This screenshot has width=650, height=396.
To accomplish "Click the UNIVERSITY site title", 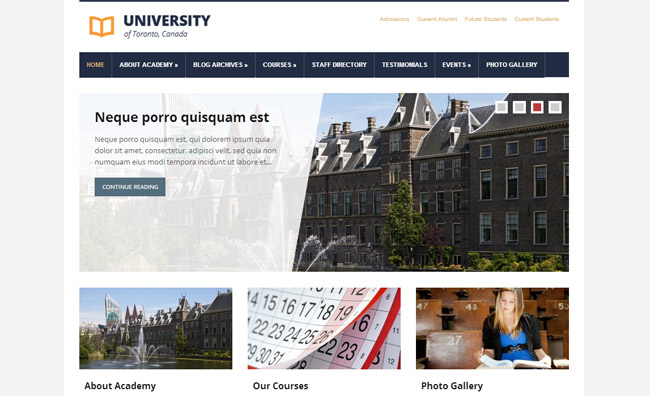I will [x=167, y=21].
